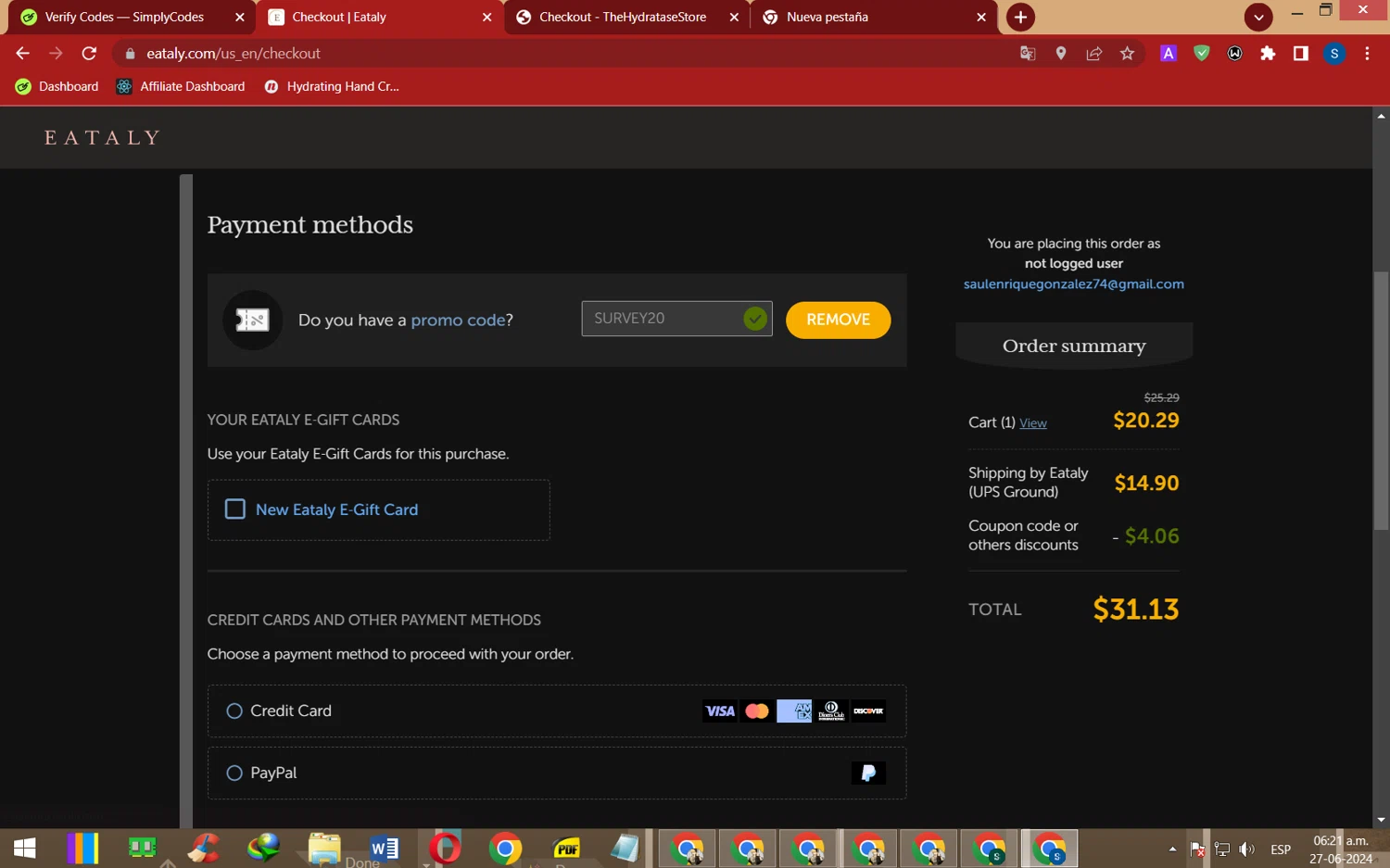Image resolution: width=1390 pixels, height=868 pixels.
Task: Open the purple A extension
Action: pyautogui.click(x=1169, y=54)
